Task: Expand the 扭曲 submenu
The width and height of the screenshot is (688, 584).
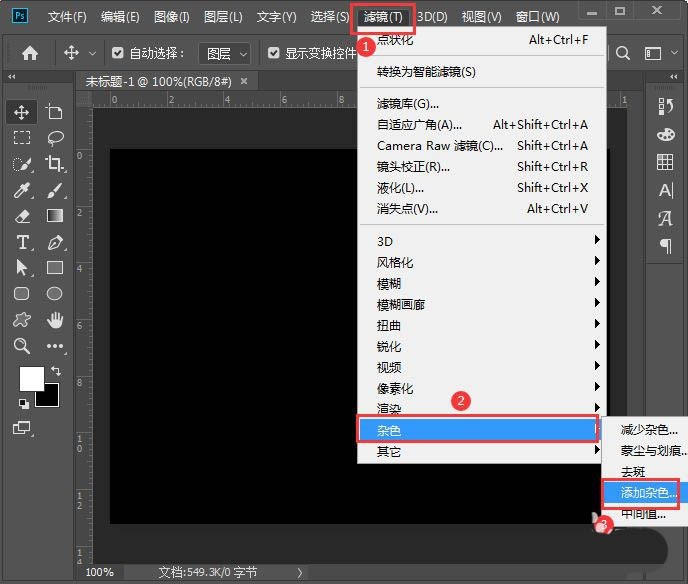Action: pyautogui.click(x=481, y=325)
